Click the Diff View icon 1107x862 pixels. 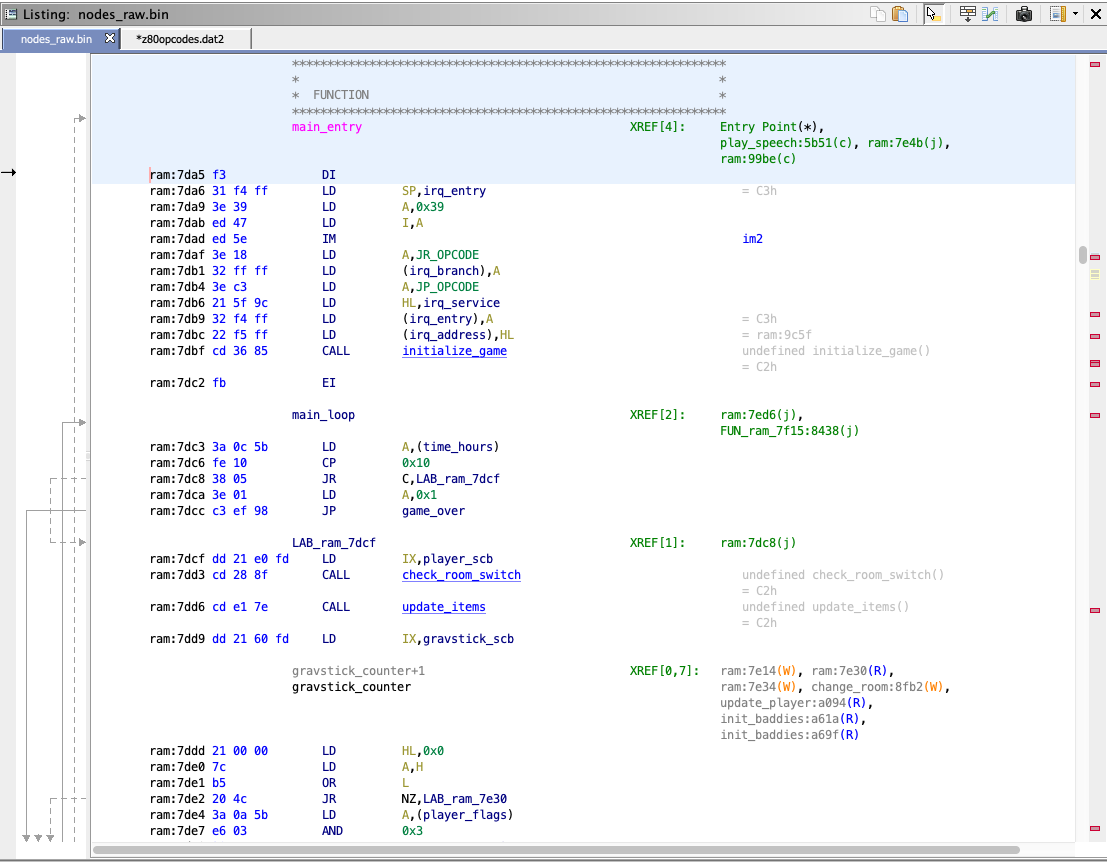click(x=990, y=14)
